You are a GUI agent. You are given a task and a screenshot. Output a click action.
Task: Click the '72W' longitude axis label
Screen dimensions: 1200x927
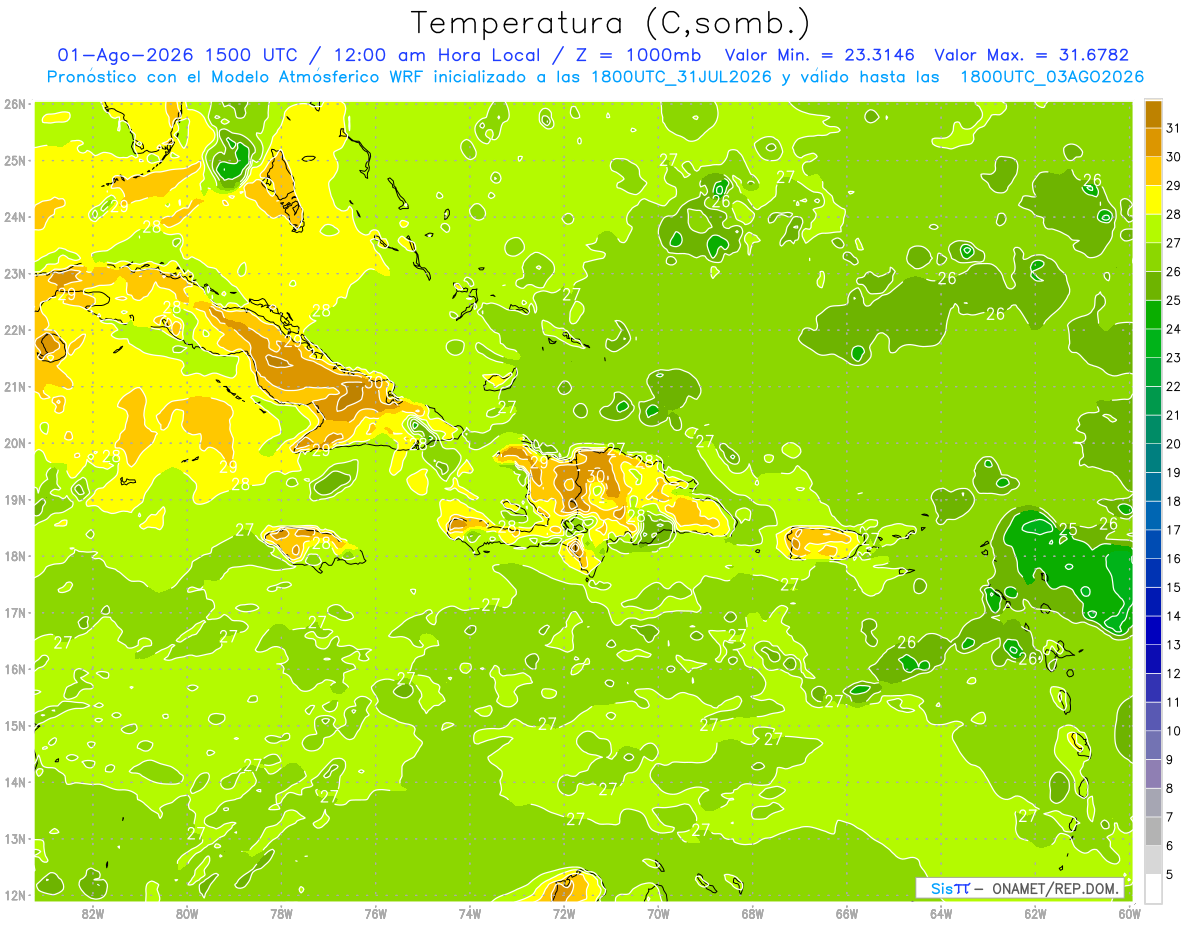(x=564, y=913)
